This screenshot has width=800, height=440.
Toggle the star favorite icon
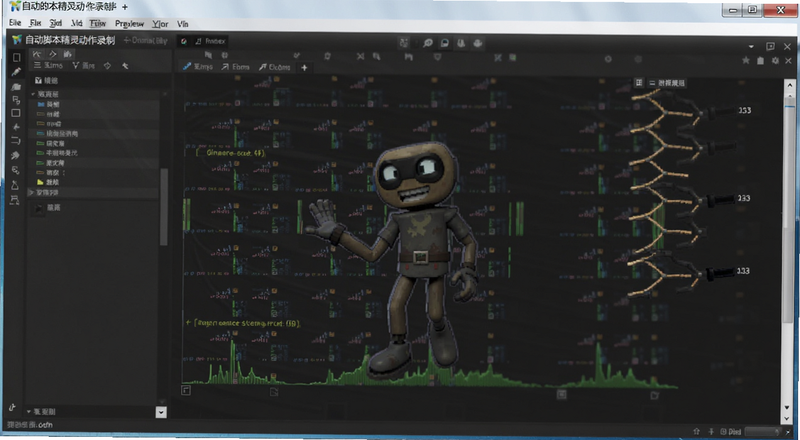(745, 60)
